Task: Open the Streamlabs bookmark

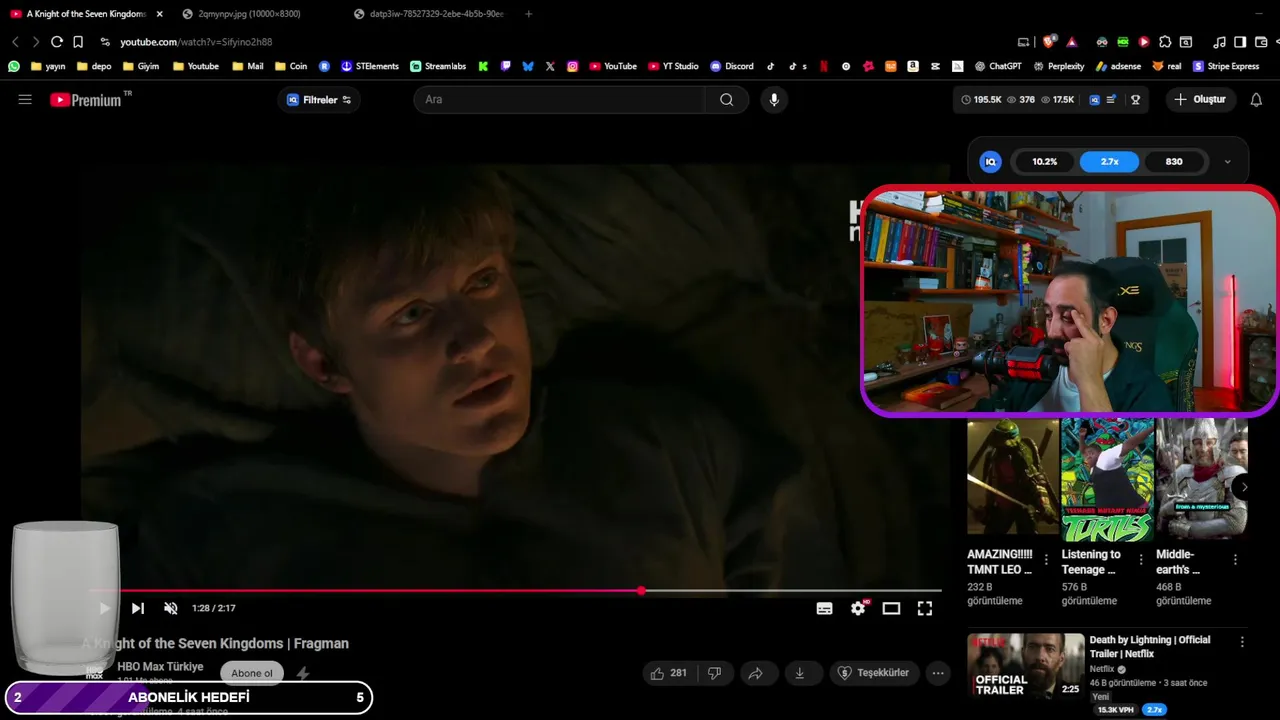Action: 438,66
